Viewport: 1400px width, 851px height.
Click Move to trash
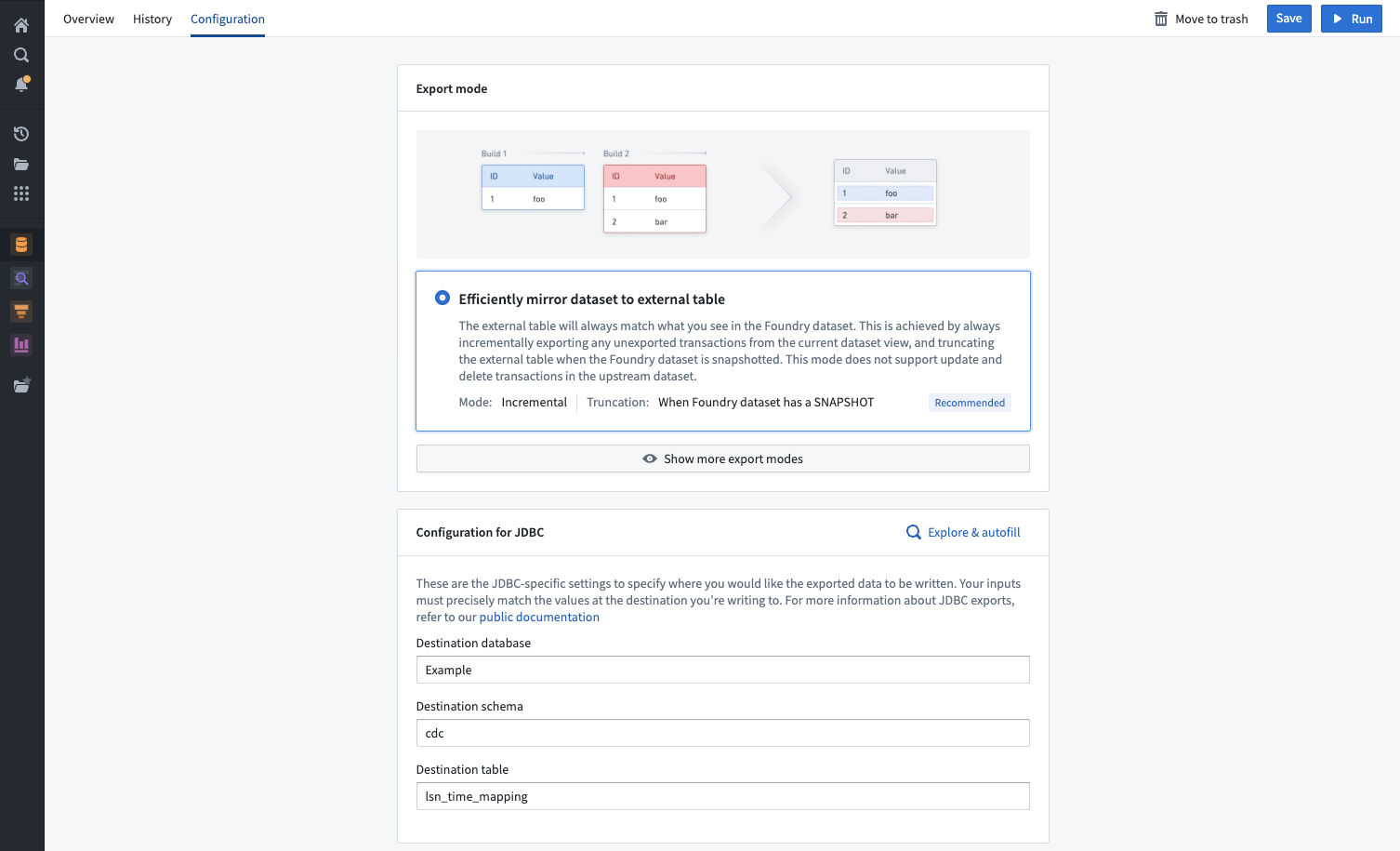[x=1201, y=19]
